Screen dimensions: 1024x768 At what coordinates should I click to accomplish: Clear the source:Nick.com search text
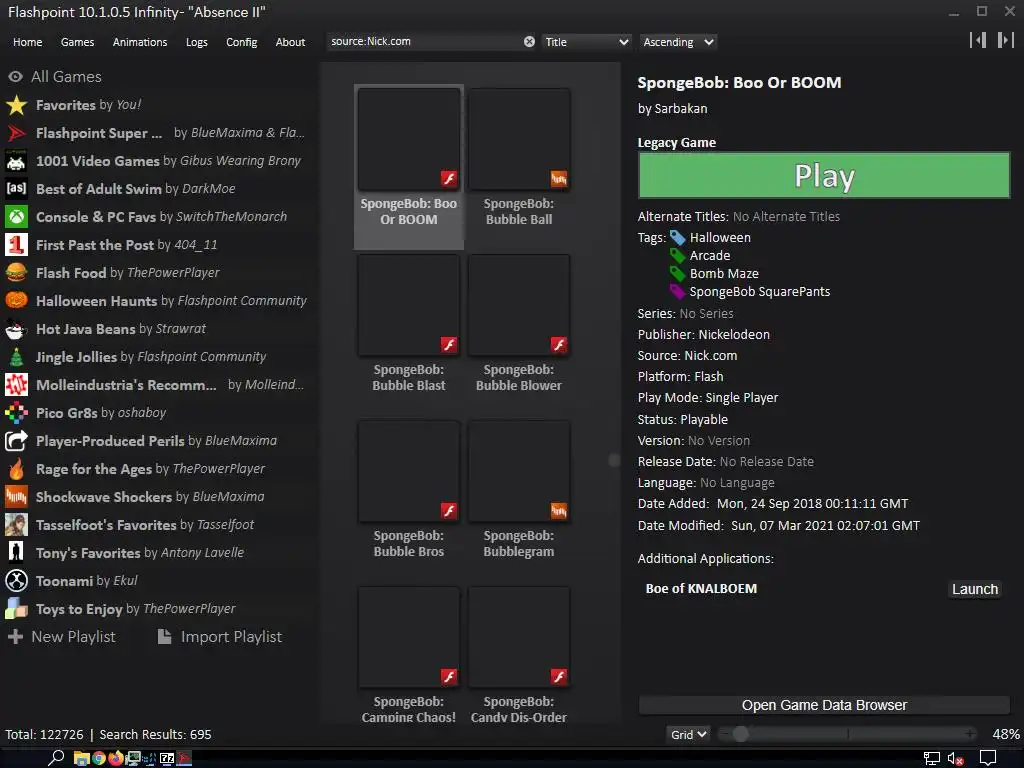(529, 42)
